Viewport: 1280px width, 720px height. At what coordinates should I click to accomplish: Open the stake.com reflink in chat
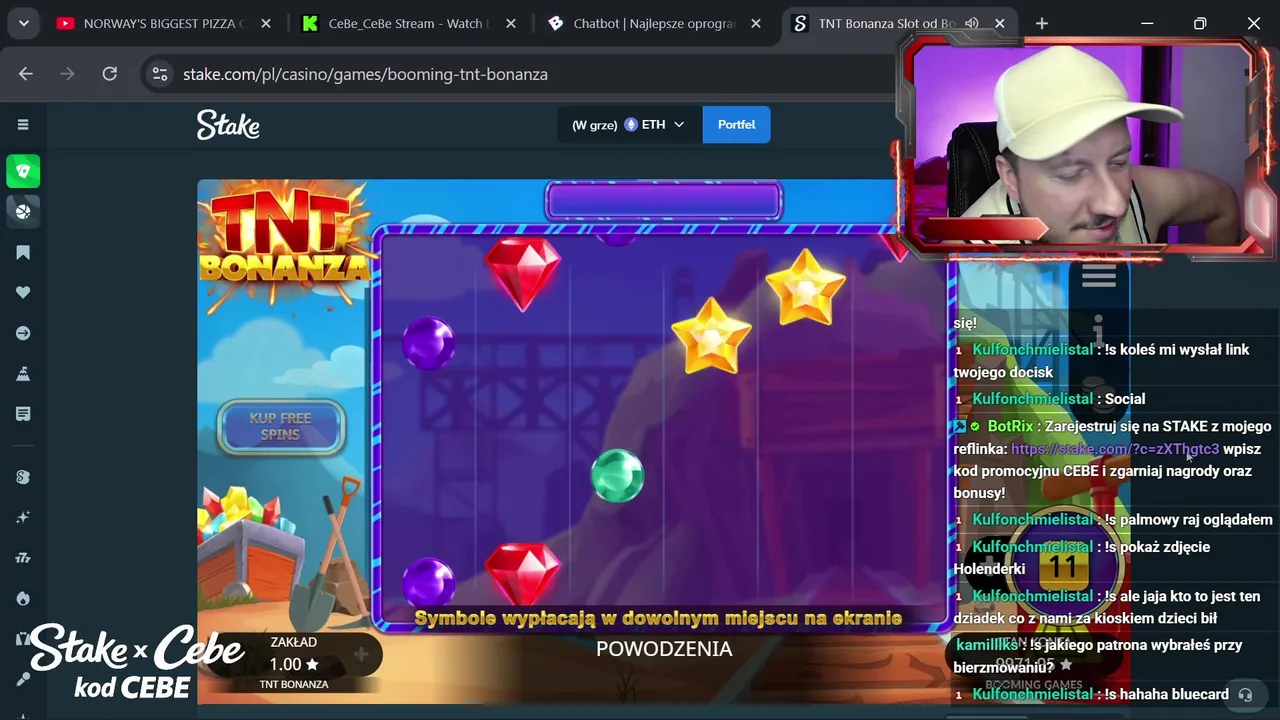[1115, 449]
